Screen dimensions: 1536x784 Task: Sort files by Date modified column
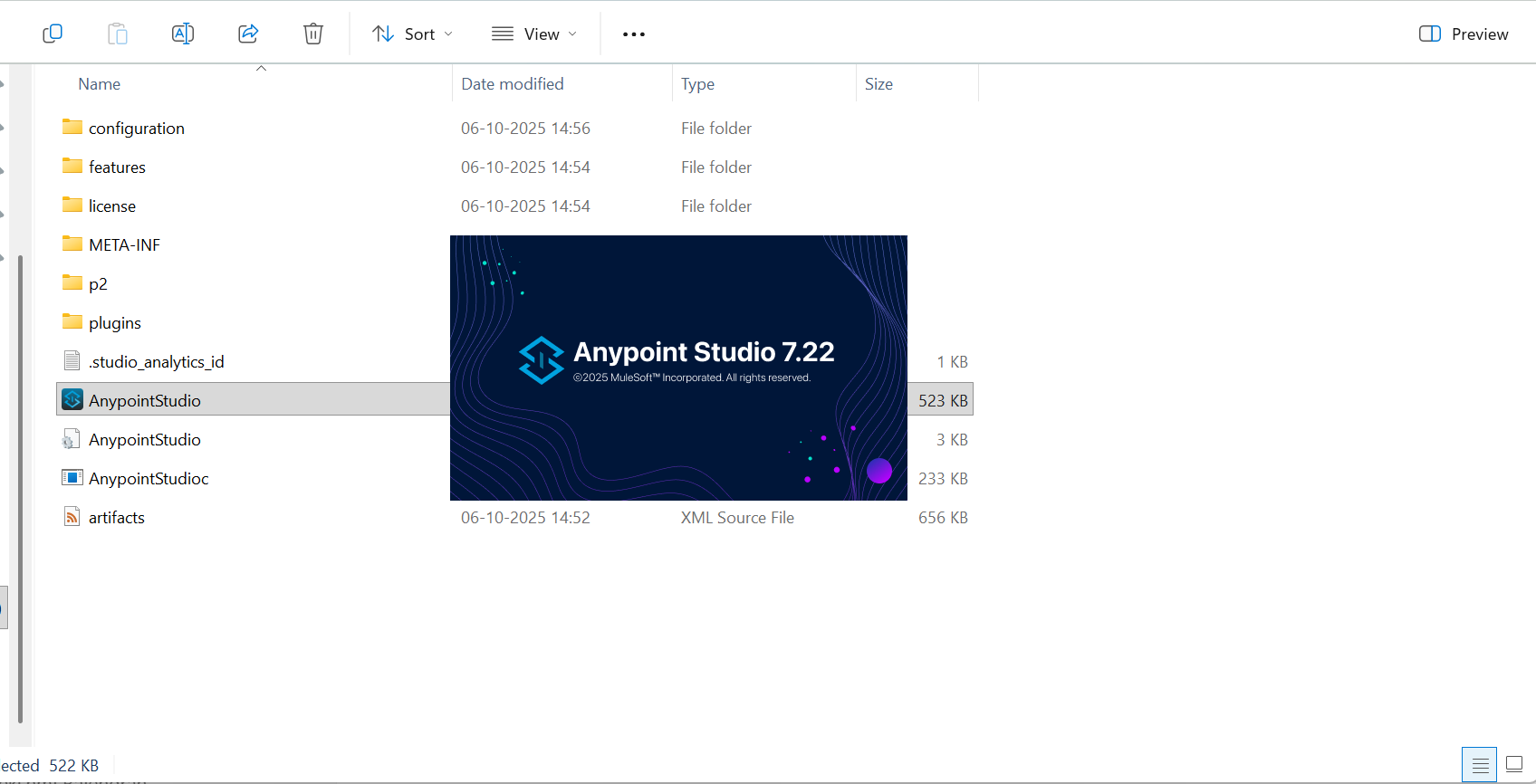point(513,84)
